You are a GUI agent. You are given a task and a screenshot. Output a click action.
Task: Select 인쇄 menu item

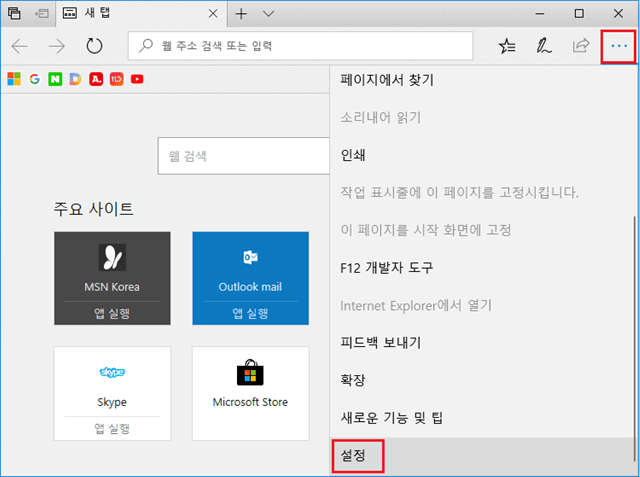[481, 155]
